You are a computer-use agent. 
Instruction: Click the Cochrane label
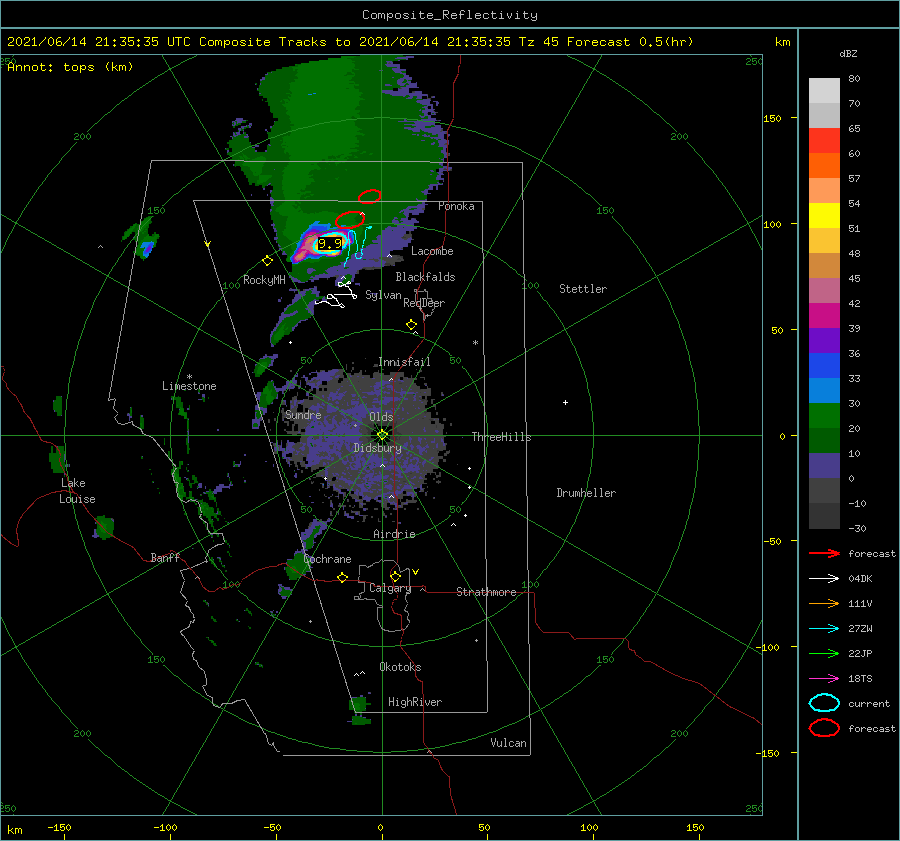pos(327,559)
